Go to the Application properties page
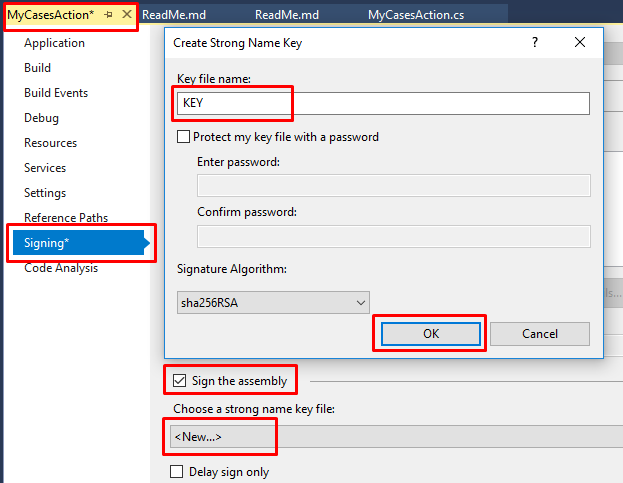This screenshot has width=623, height=483. tap(54, 43)
